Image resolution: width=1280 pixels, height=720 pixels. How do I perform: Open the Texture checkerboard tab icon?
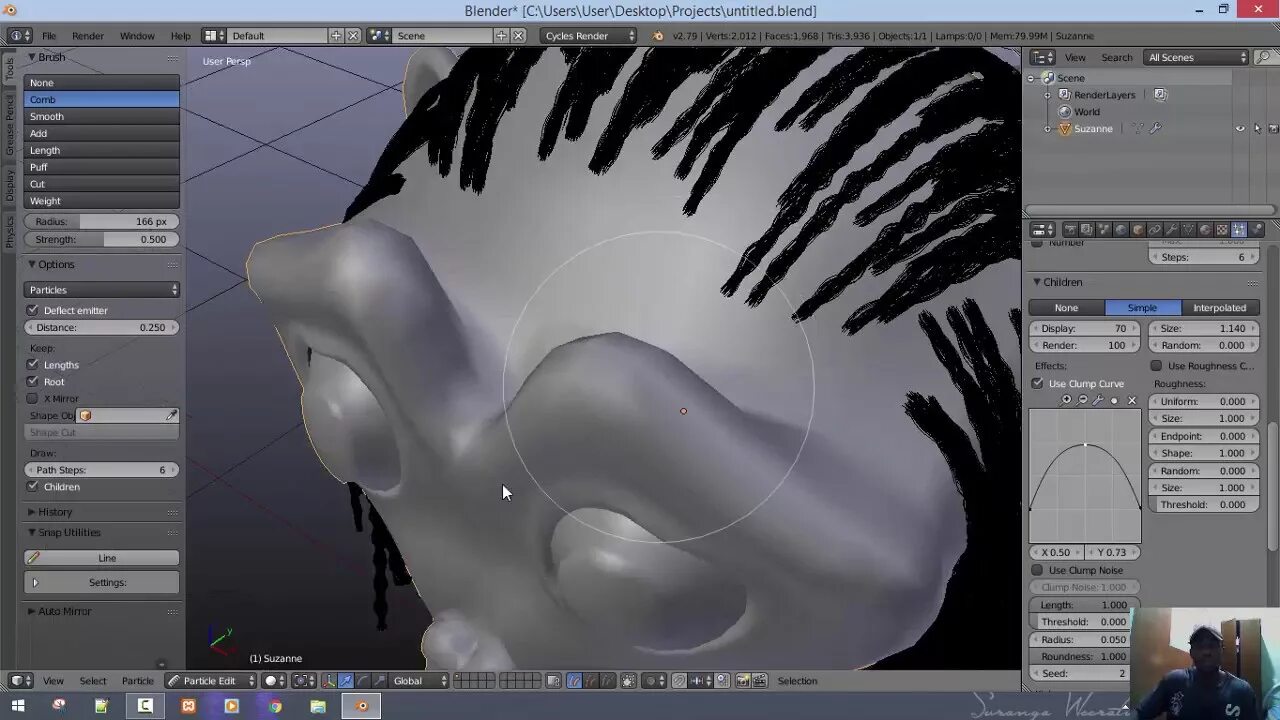tap(1222, 230)
